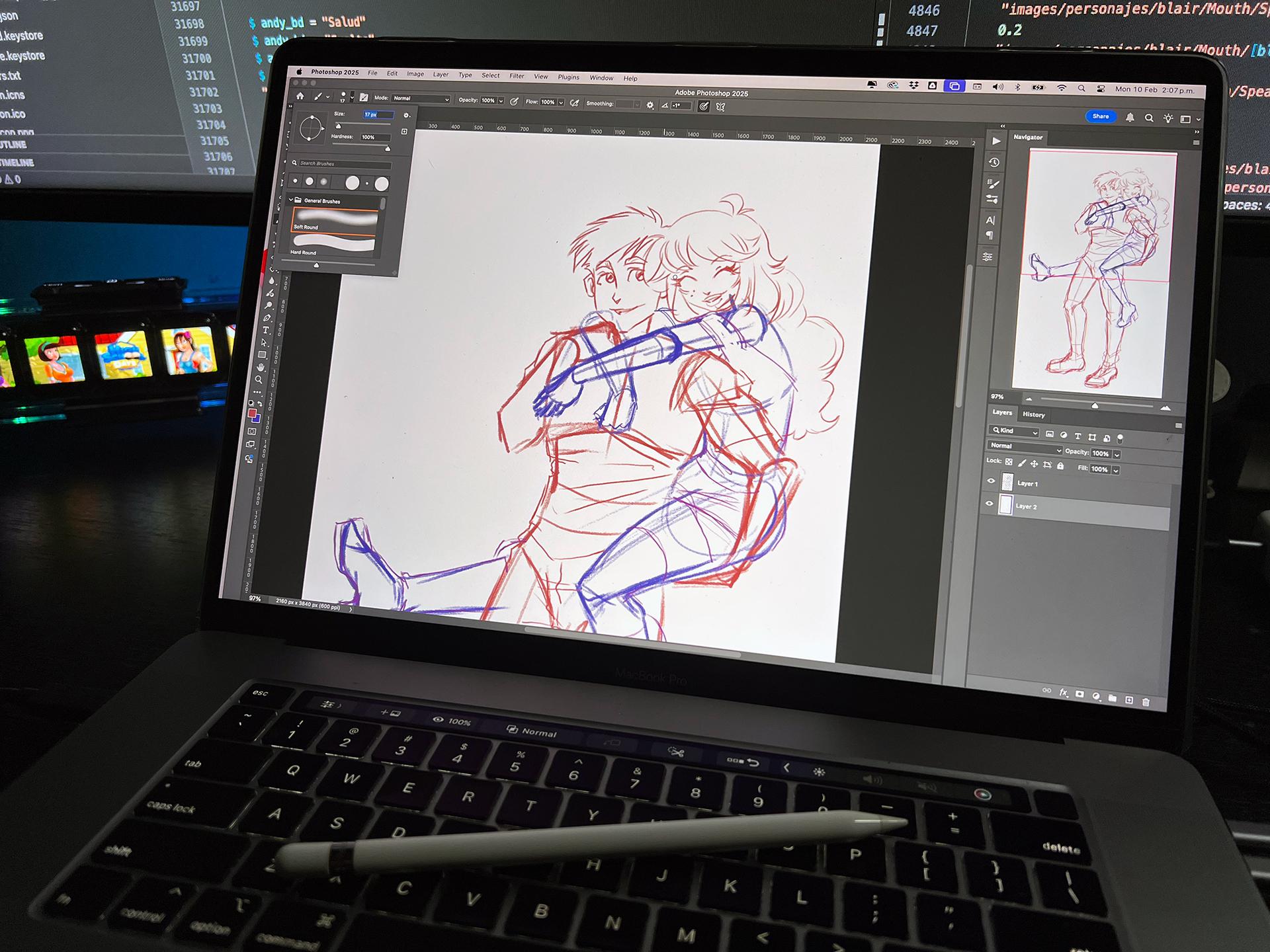Click the blue Share button
1270x952 pixels.
[x=1101, y=116]
